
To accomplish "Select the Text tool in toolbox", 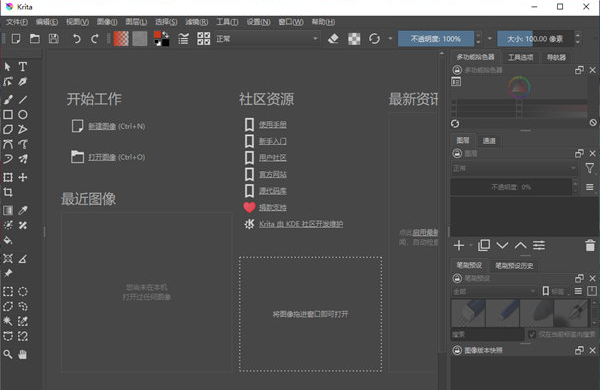I will pos(23,67).
